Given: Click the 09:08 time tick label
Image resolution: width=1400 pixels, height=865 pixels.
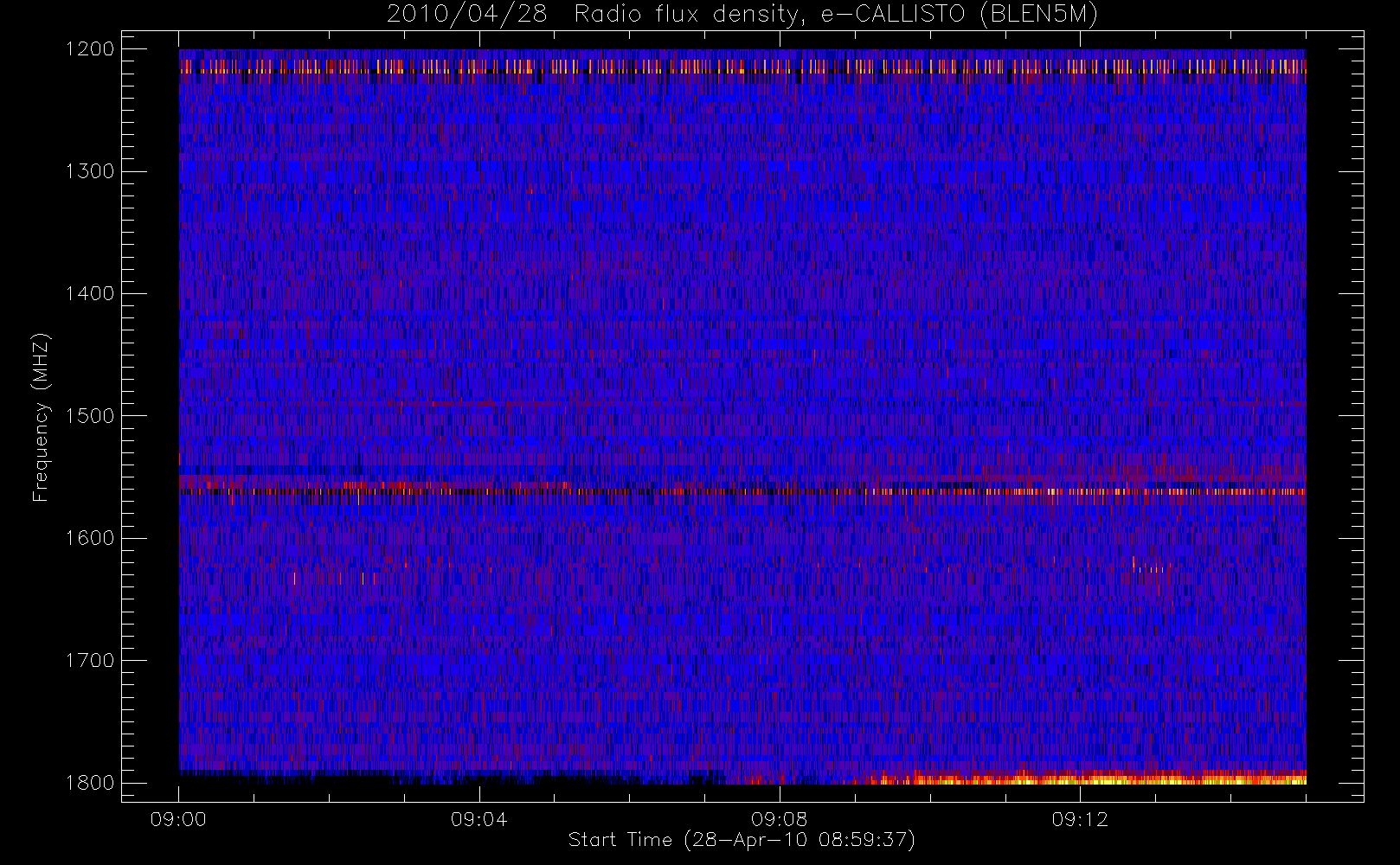Looking at the screenshot, I should pos(779,819).
